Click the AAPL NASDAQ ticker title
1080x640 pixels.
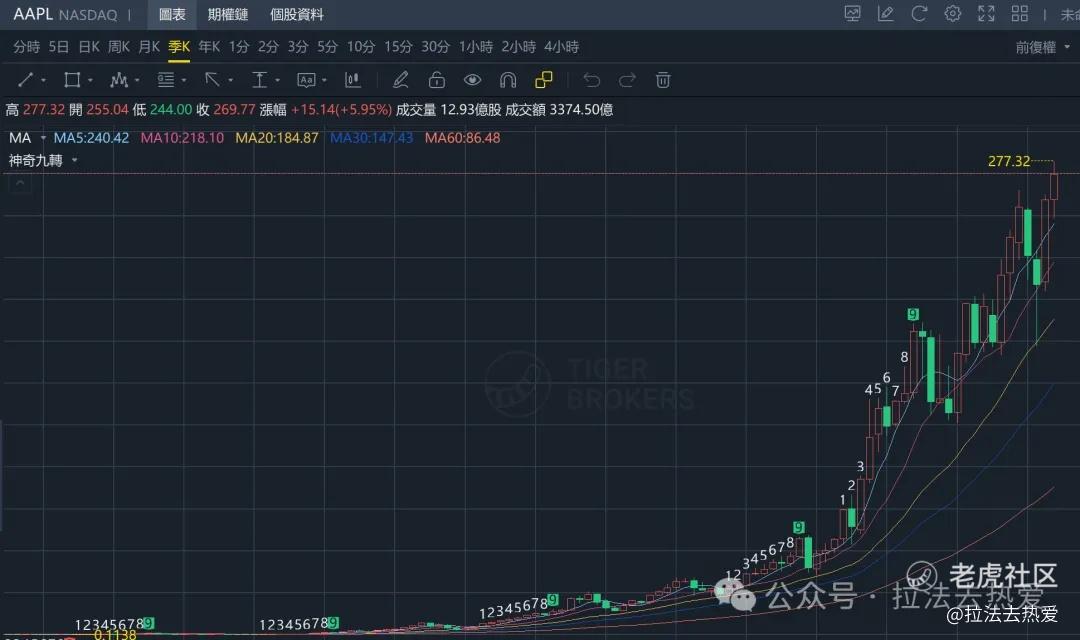(x=65, y=14)
